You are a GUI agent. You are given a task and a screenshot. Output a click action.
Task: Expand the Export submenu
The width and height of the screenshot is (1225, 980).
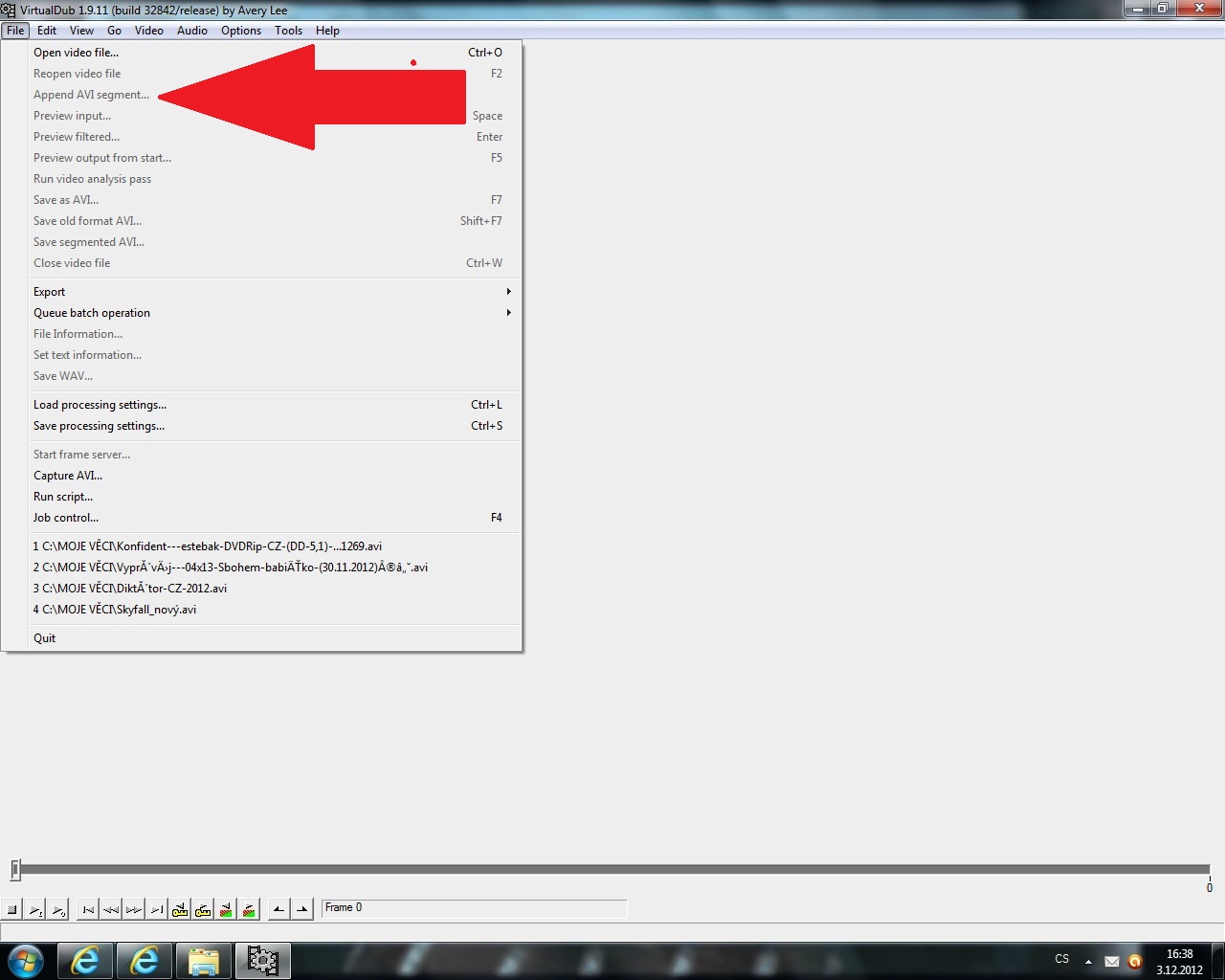[262, 292]
